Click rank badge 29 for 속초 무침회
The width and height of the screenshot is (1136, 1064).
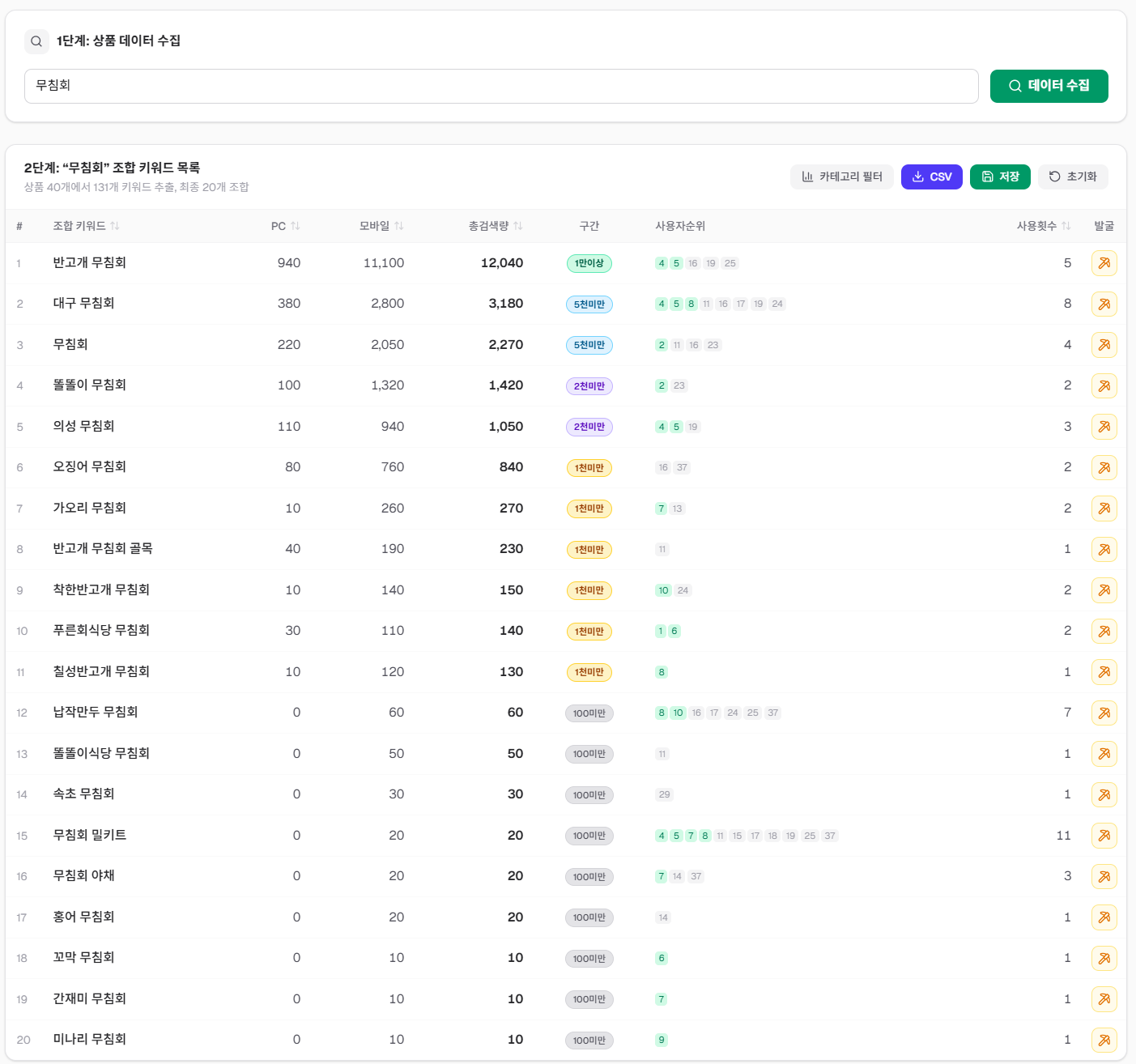665,794
